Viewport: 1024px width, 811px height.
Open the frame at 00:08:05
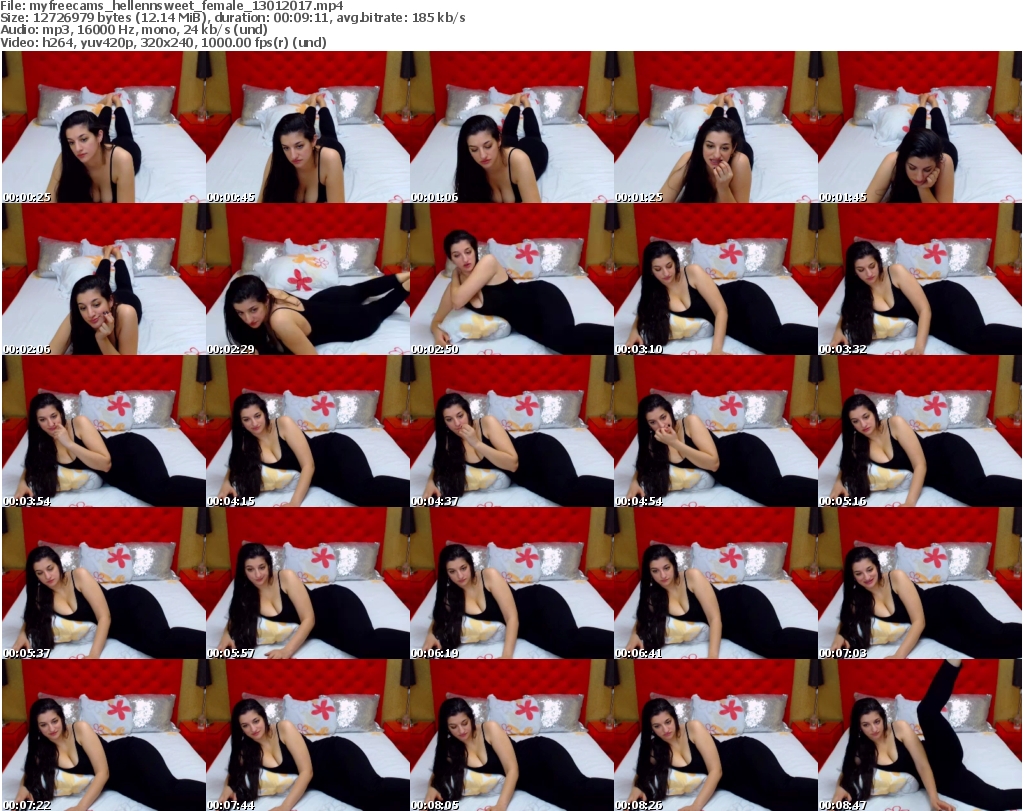pos(512,735)
